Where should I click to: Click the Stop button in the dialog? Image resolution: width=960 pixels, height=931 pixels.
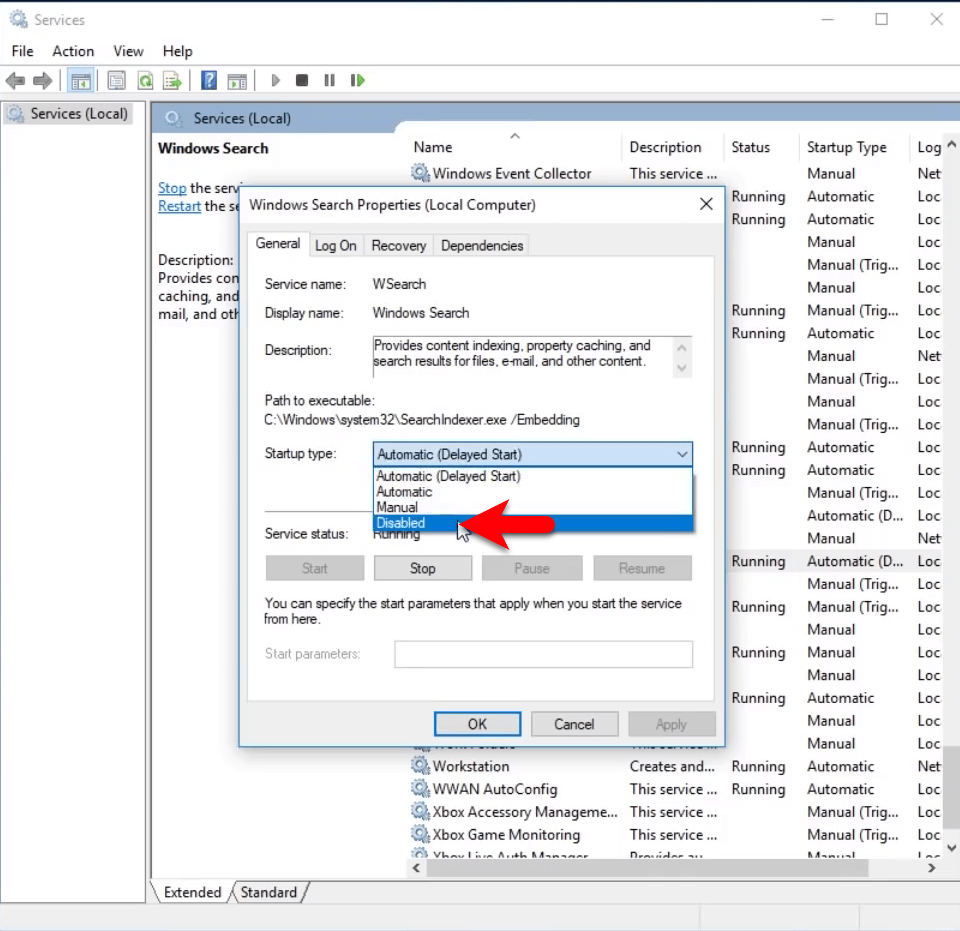coord(422,568)
